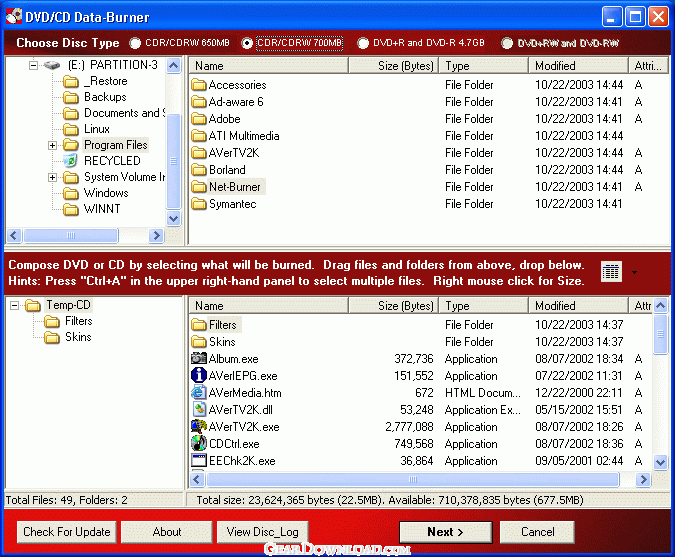Click upper tree scroll left arrow
The width and height of the screenshot is (675, 557).
(14, 235)
